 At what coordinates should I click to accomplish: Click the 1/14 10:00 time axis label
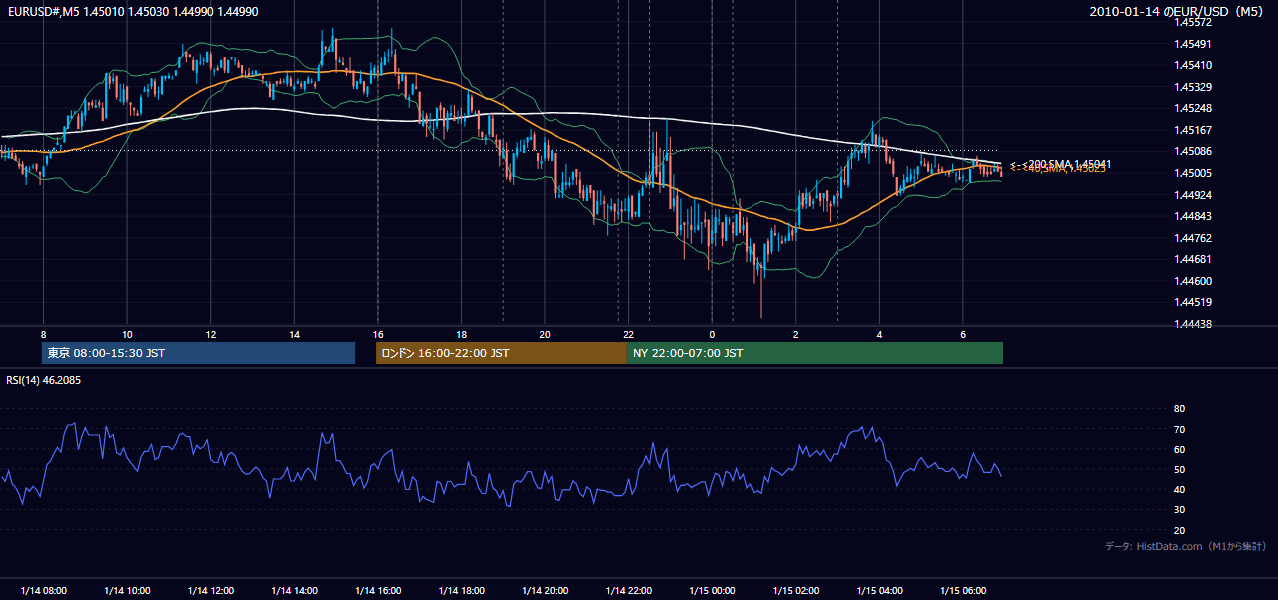pyautogui.click(x=127, y=591)
